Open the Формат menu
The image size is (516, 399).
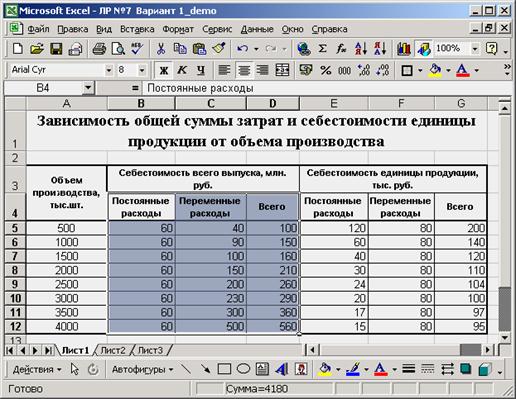178,29
